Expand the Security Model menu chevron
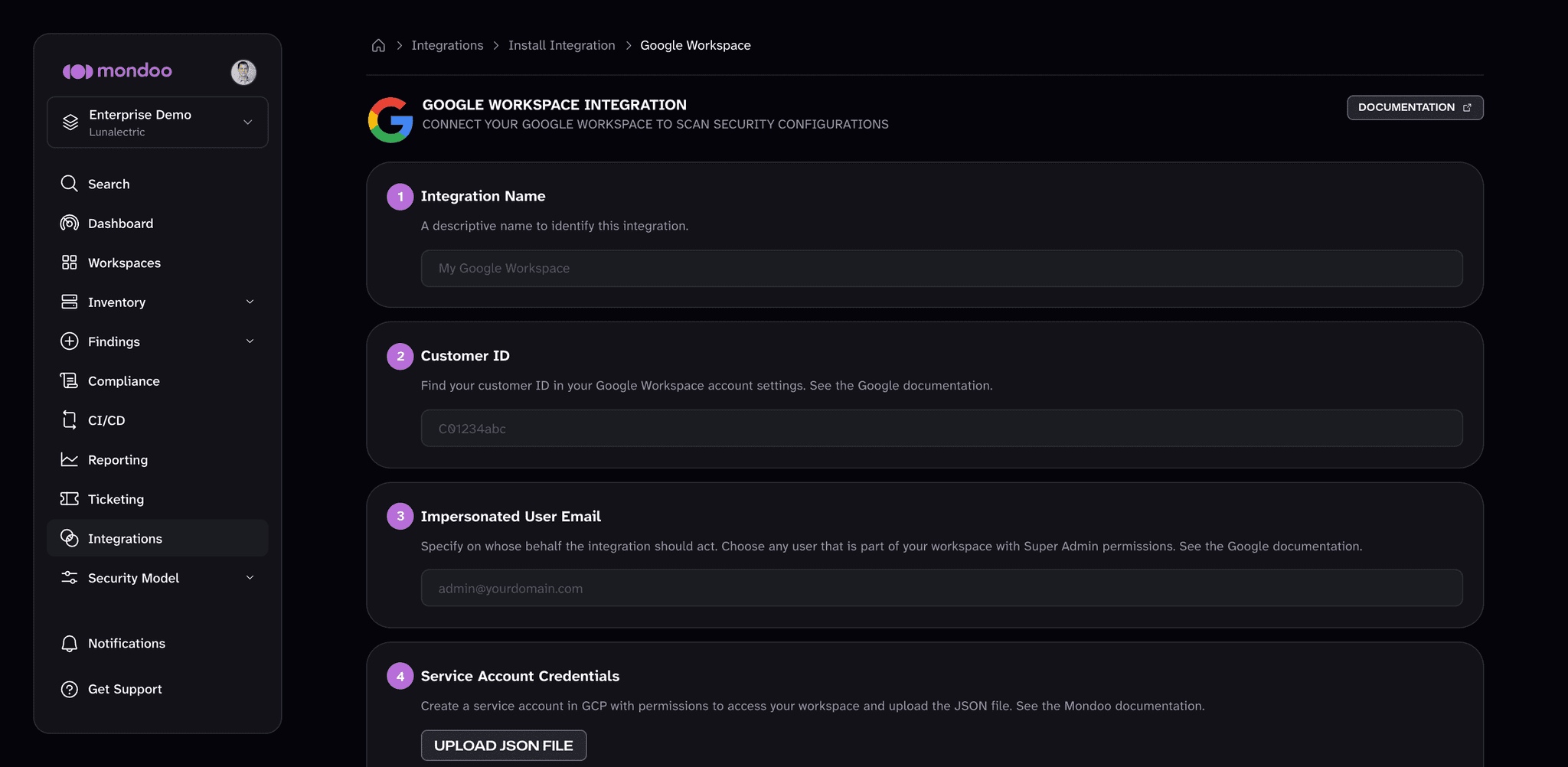1568x767 pixels. pos(250,578)
